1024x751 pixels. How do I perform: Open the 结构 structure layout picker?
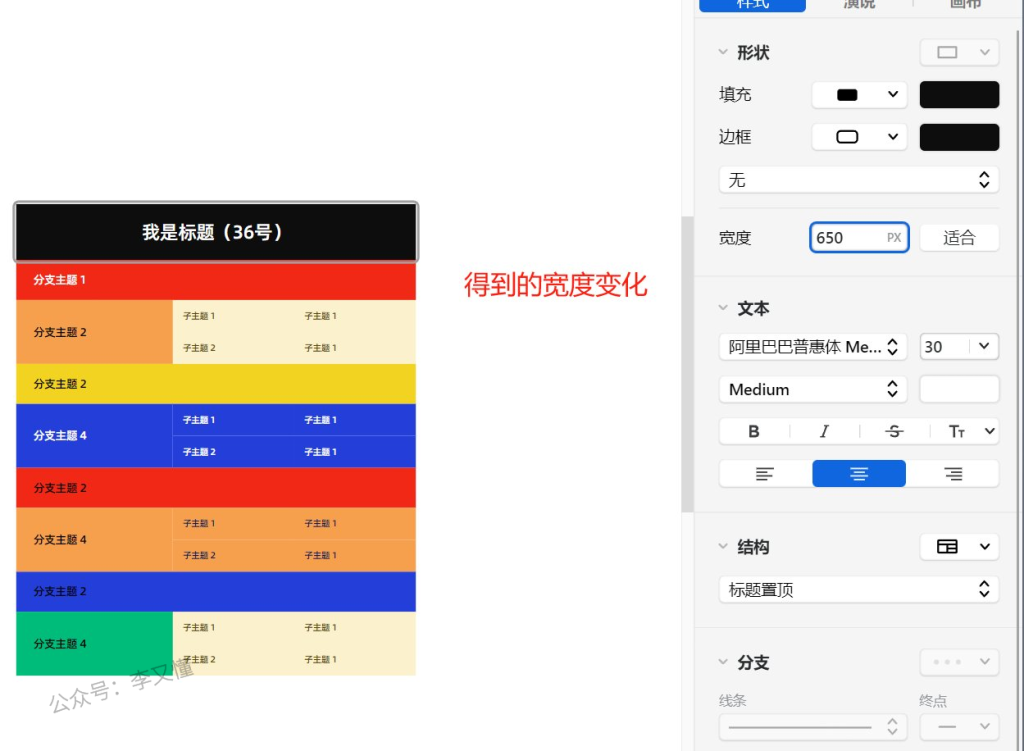click(x=958, y=546)
